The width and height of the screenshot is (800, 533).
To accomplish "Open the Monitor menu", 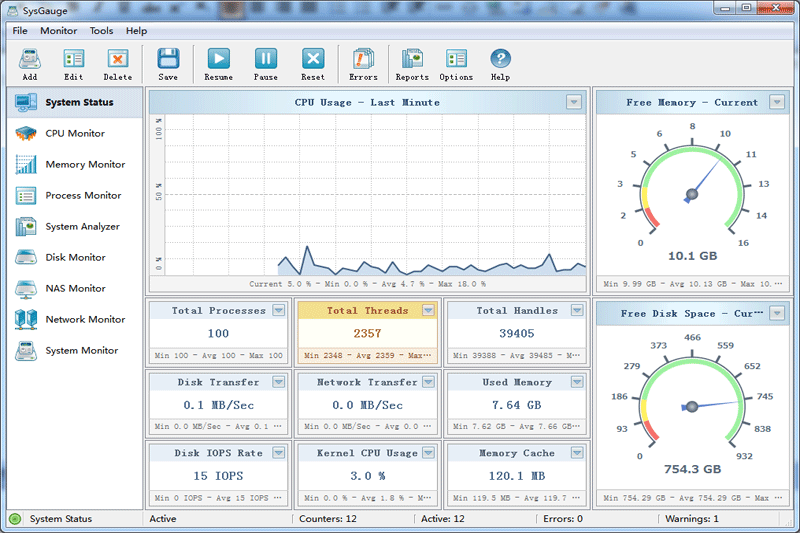I will pyautogui.click(x=58, y=31).
